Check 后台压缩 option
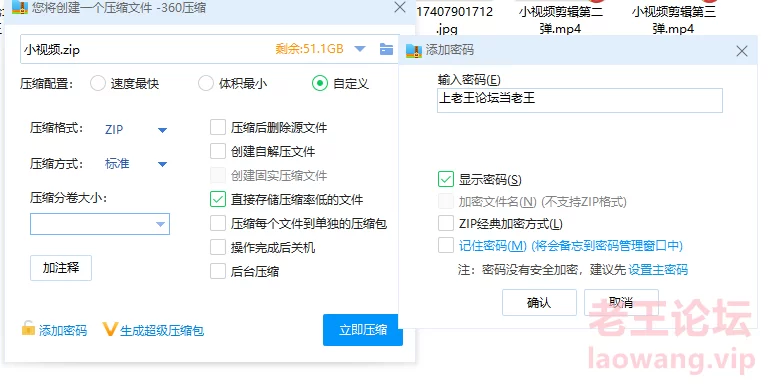The width and height of the screenshot is (775, 384). pyautogui.click(x=217, y=271)
